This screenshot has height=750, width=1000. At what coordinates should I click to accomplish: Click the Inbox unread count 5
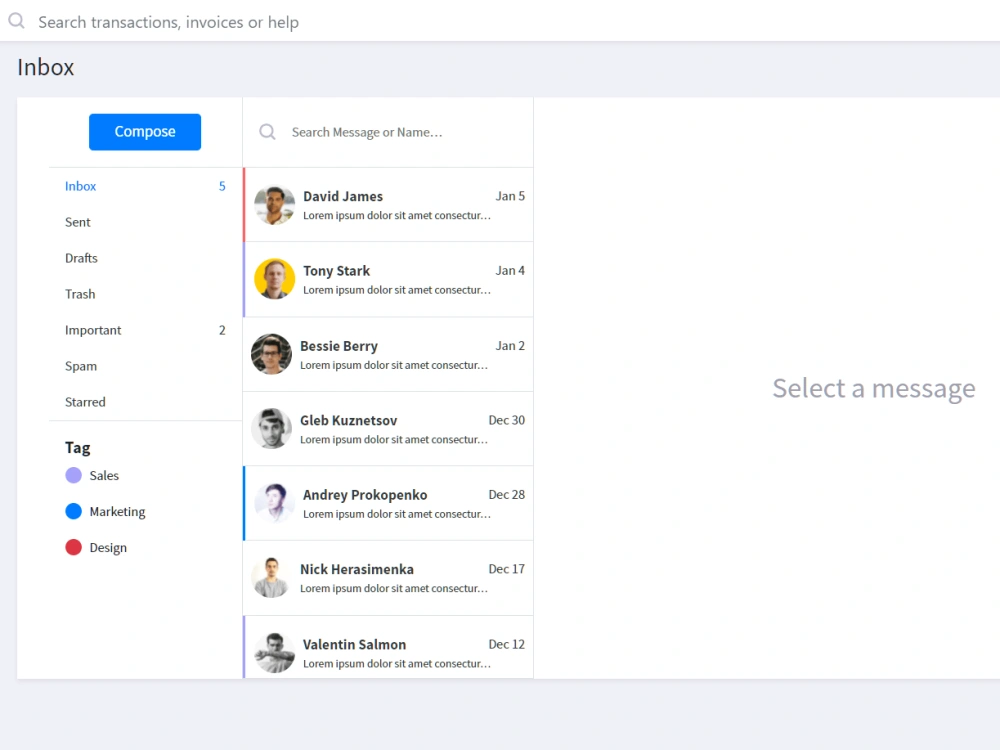(222, 186)
